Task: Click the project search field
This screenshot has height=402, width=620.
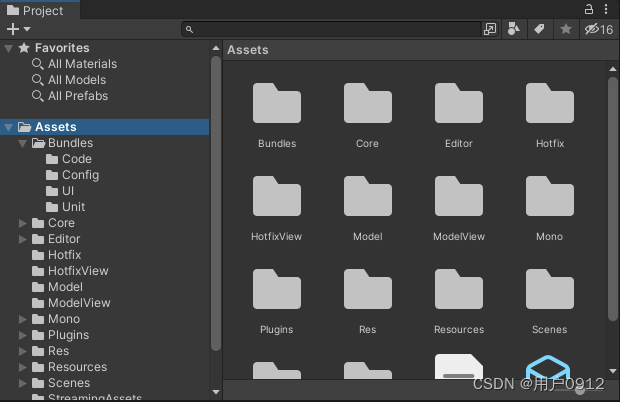Action: (331, 29)
